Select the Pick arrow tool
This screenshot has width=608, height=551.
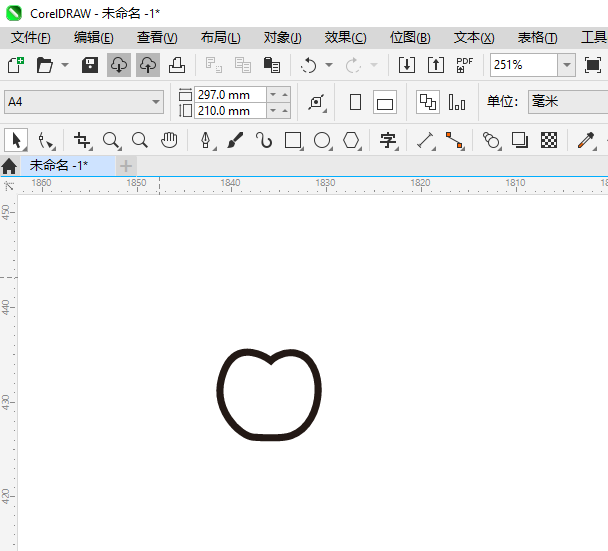[x=16, y=140]
